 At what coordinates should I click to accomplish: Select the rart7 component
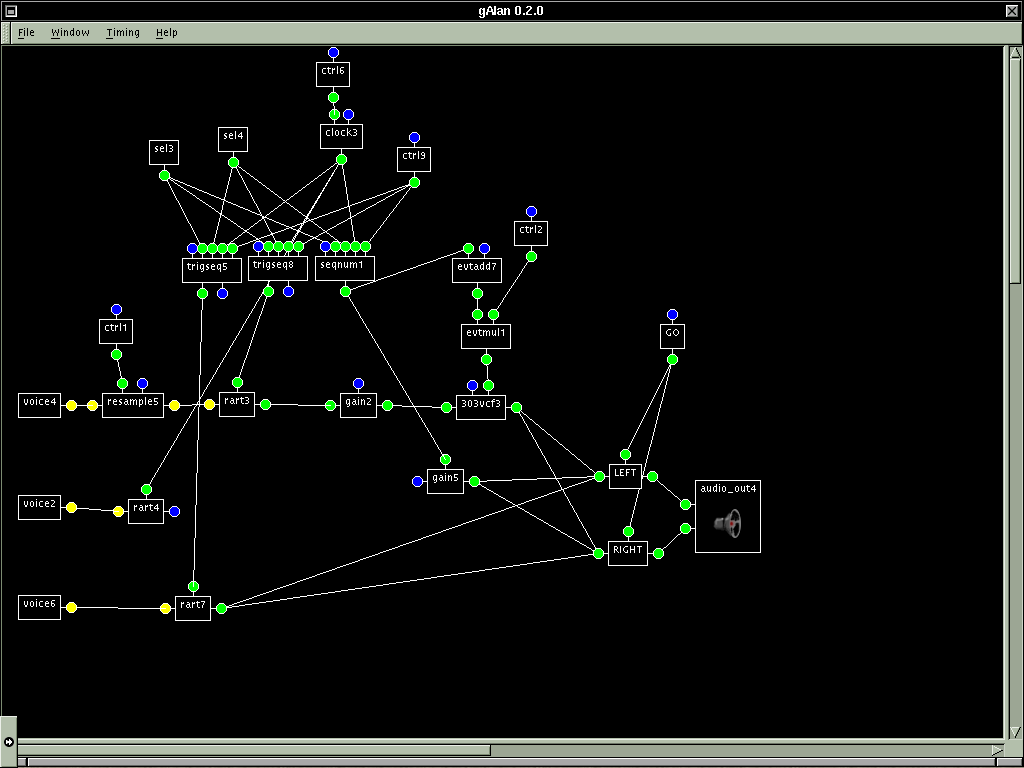click(193, 606)
